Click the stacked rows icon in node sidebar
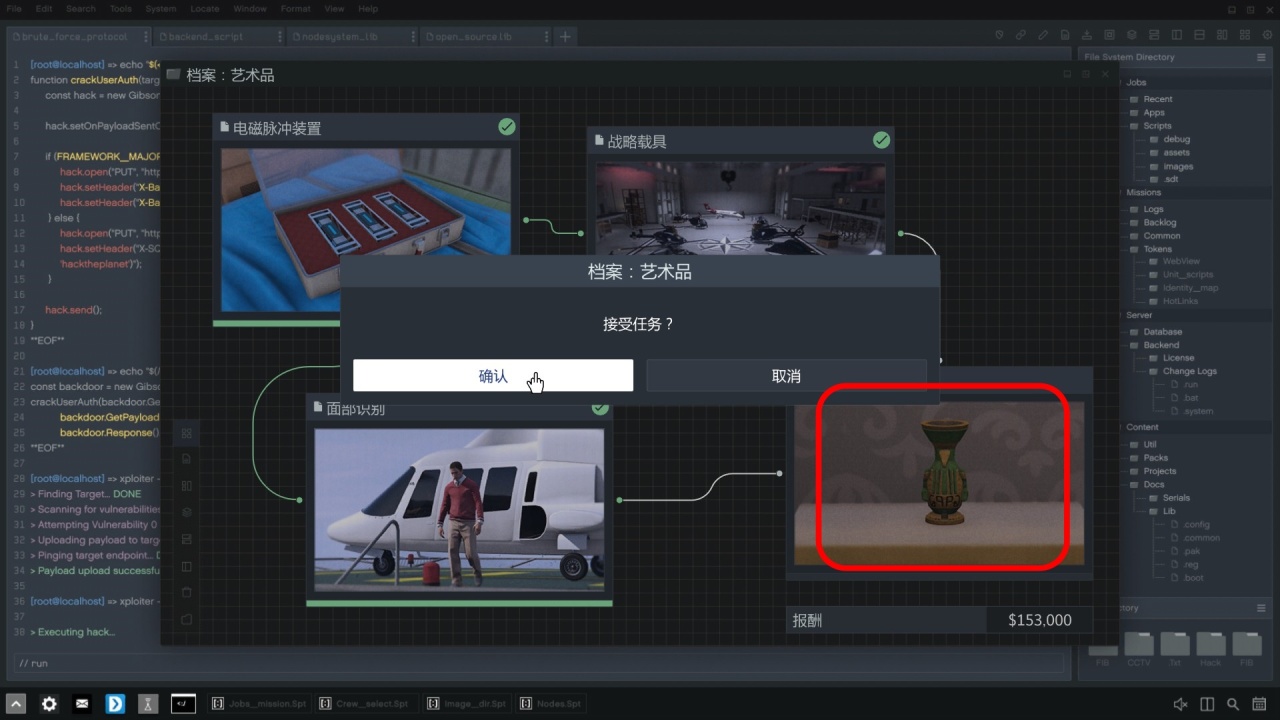 [186, 539]
